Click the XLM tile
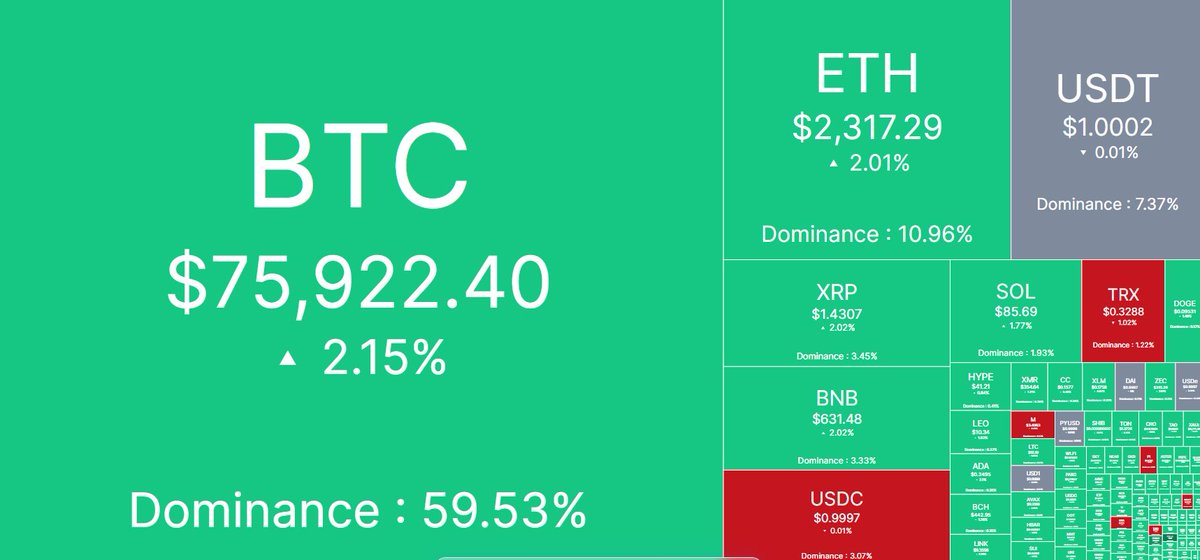This screenshot has height=560, width=1200. [x=1098, y=384]
